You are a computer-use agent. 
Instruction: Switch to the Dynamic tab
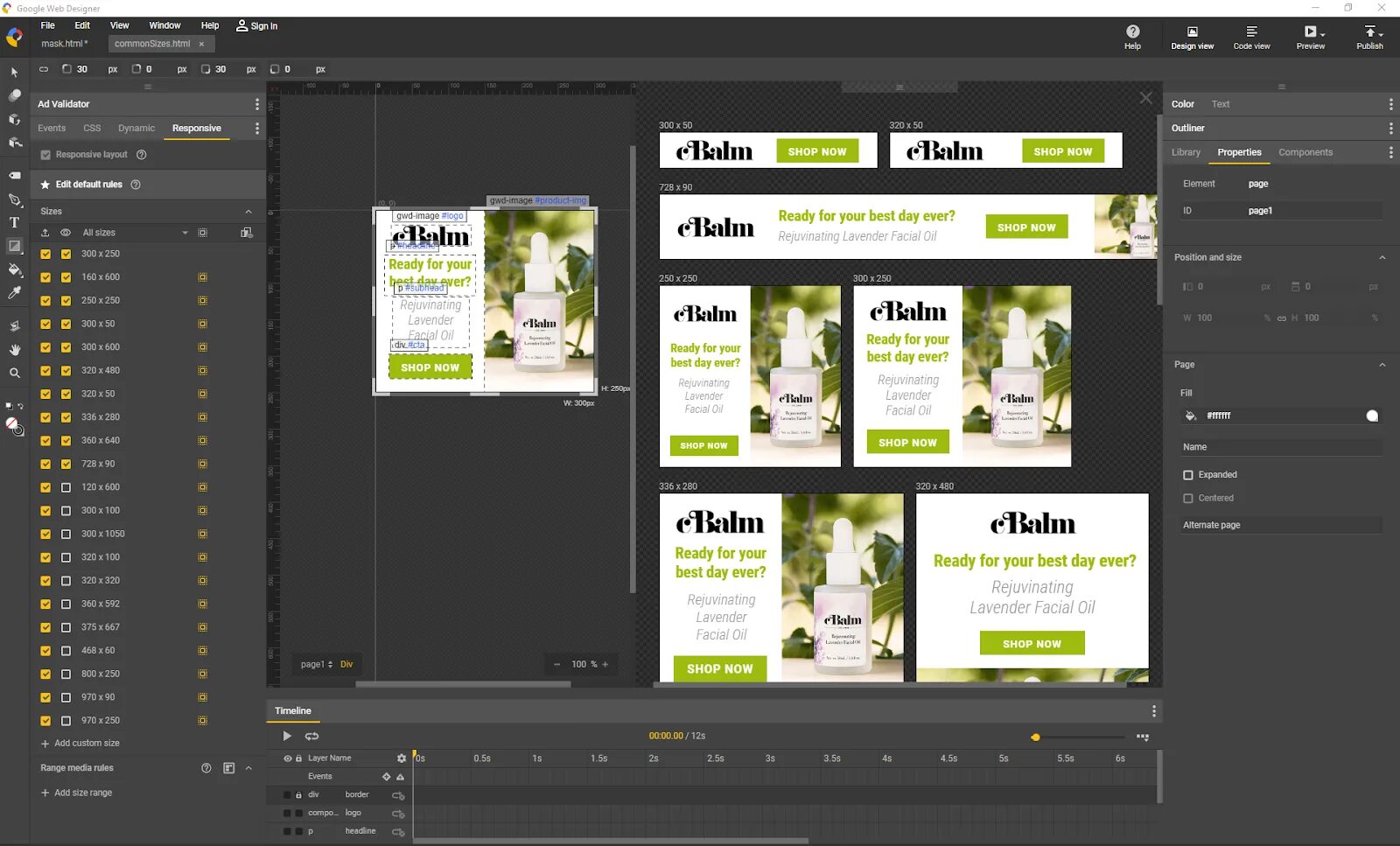[136, 129]
